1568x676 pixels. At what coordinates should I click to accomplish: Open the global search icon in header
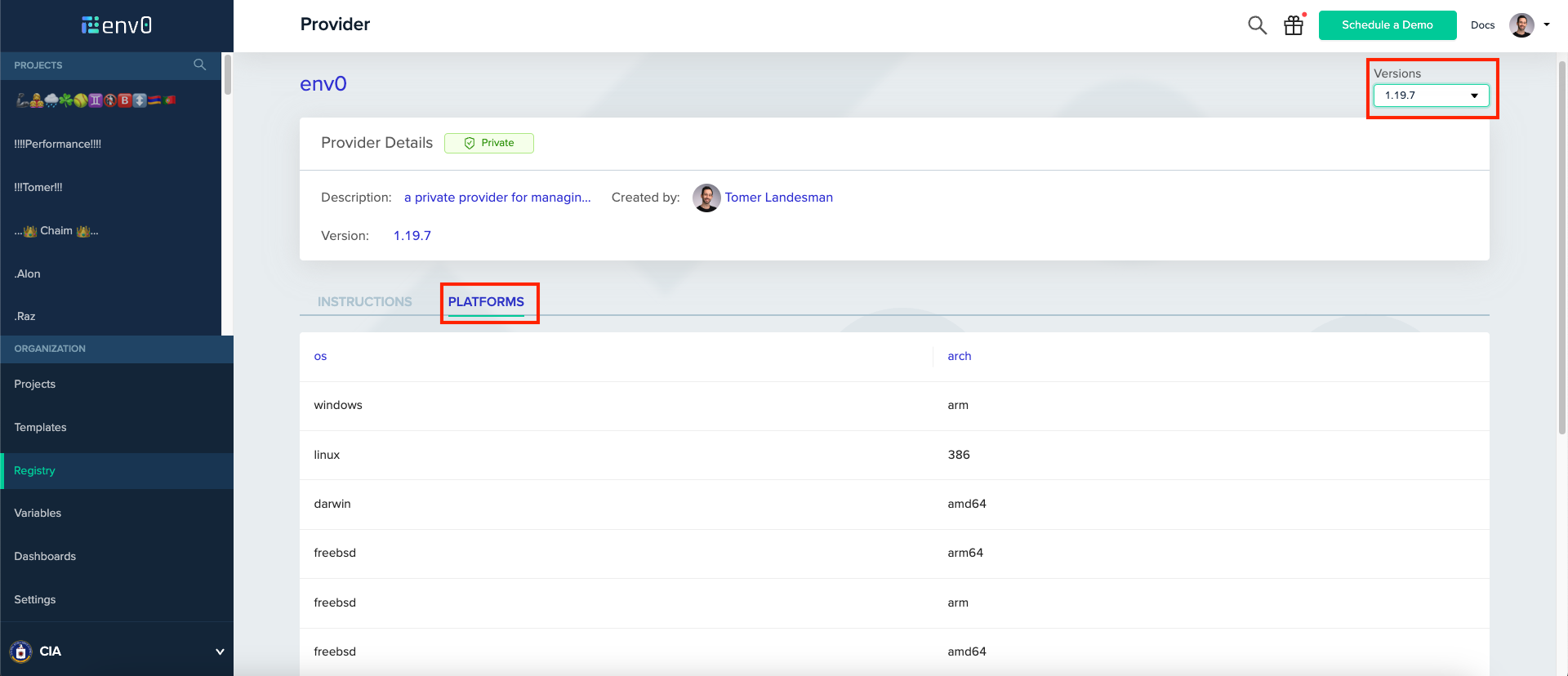tap(1258, 25)
